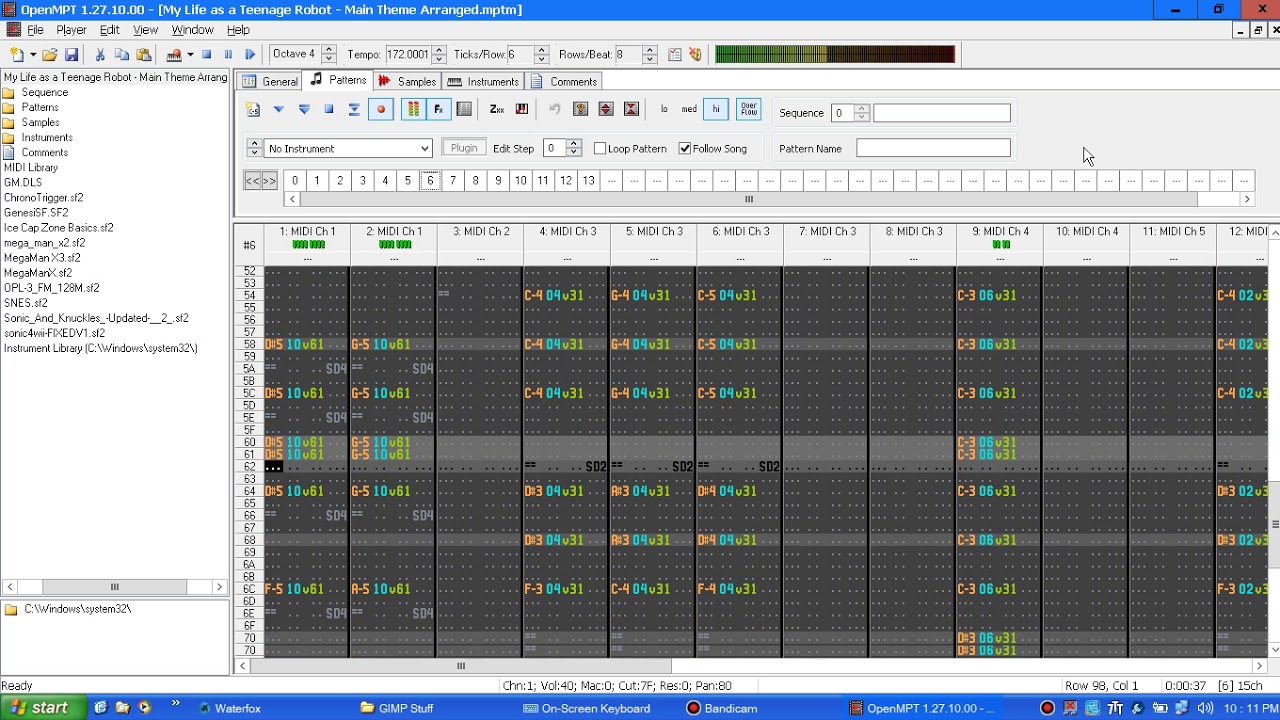The width and height of the screenshot is (1280, 720).
Task: Click the Undo arrow icon
Action: coord(555,110)
